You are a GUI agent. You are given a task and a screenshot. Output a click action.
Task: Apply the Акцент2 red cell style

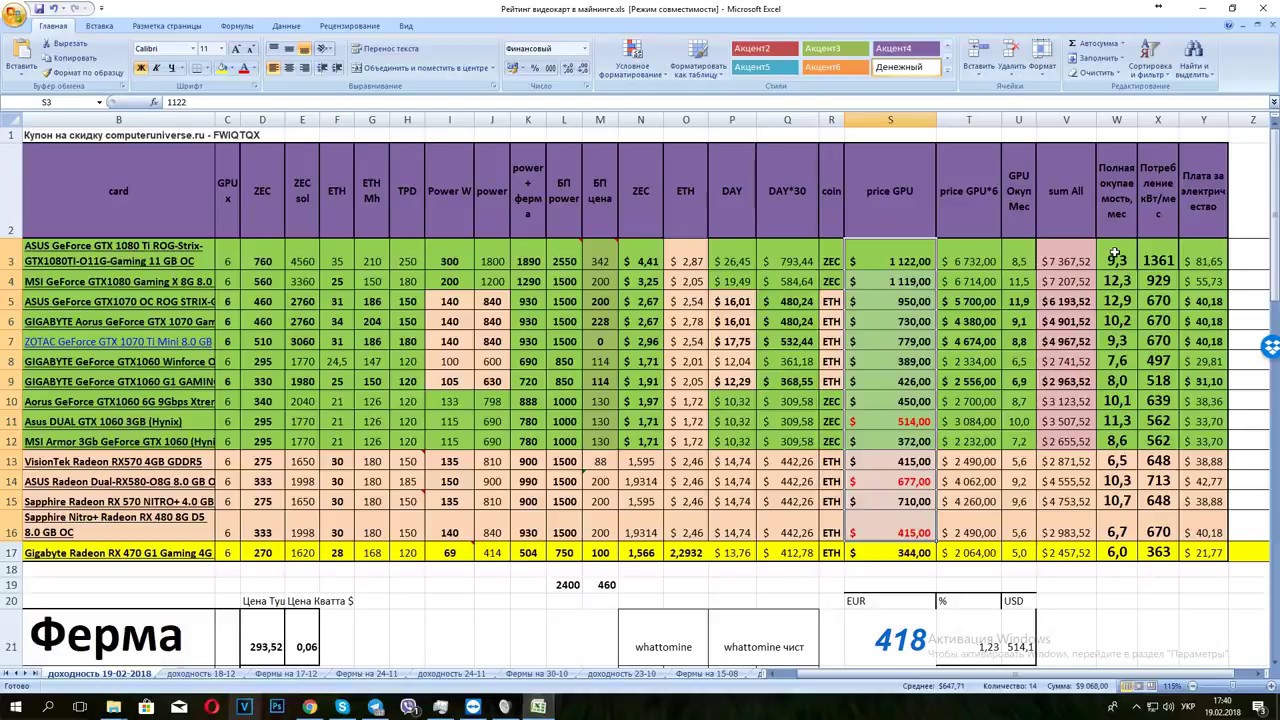tap(765, 48)
